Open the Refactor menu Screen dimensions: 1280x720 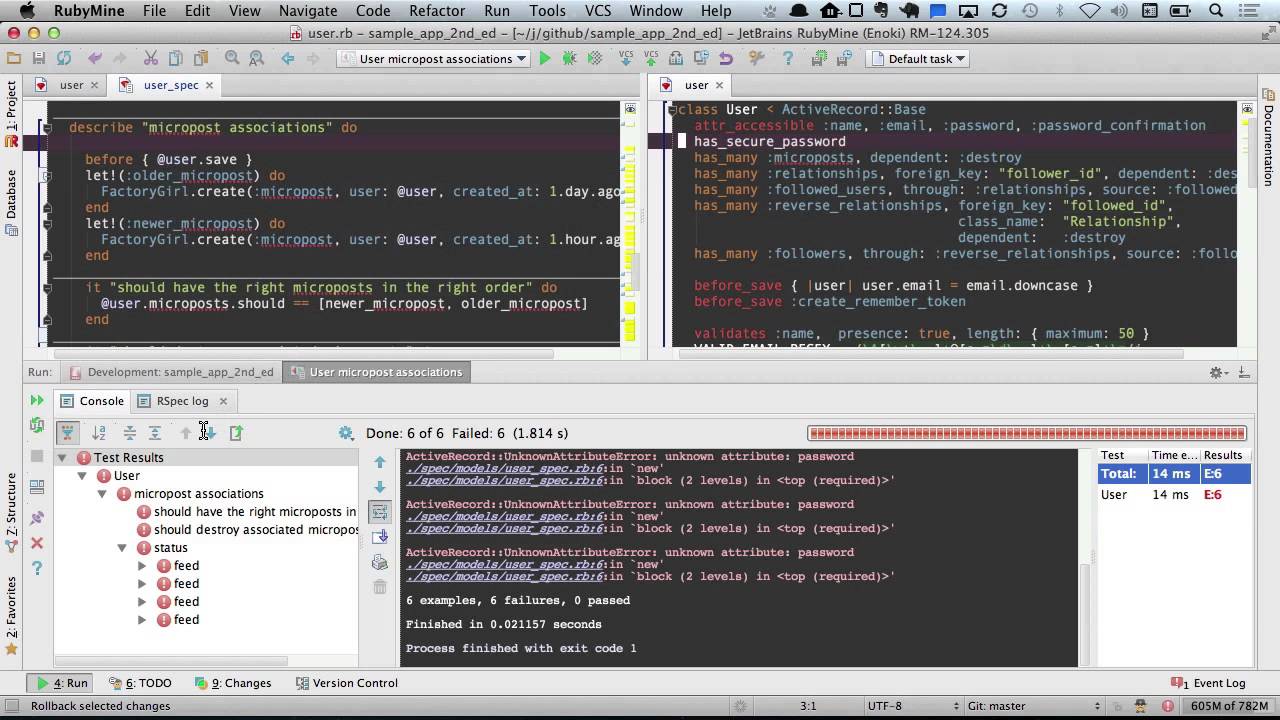[437, 11]
